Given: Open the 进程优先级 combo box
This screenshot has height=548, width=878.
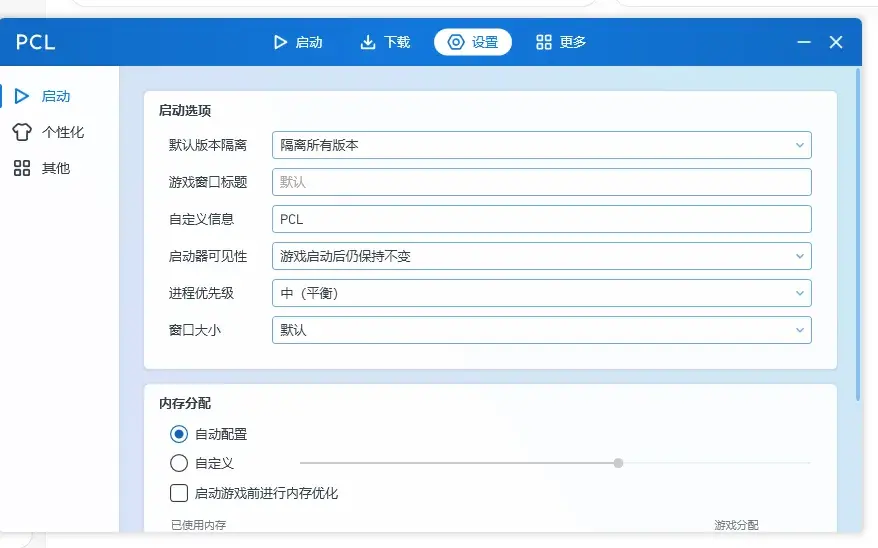Looking at the screenshot, I should pyautogui.click(x=541, y=293).
